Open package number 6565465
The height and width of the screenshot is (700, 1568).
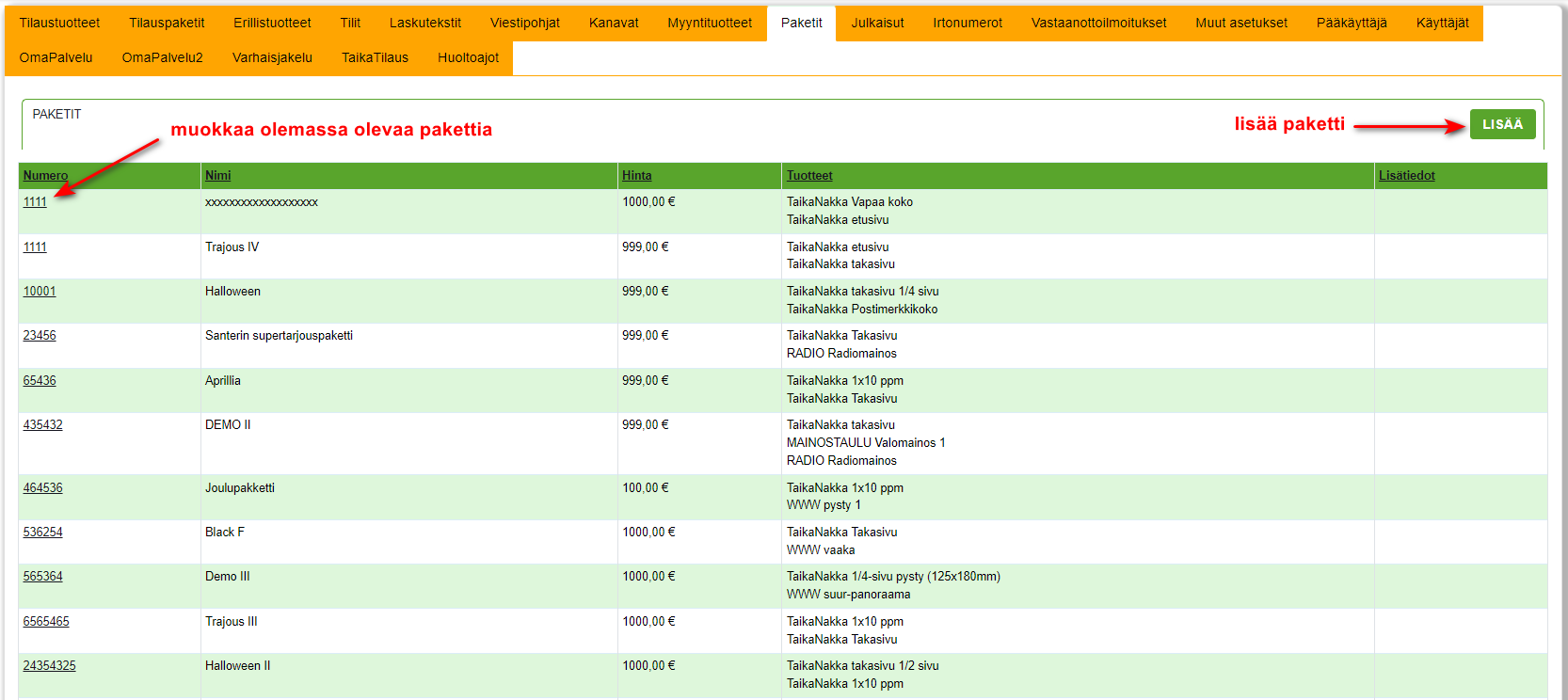pos(46,622)
